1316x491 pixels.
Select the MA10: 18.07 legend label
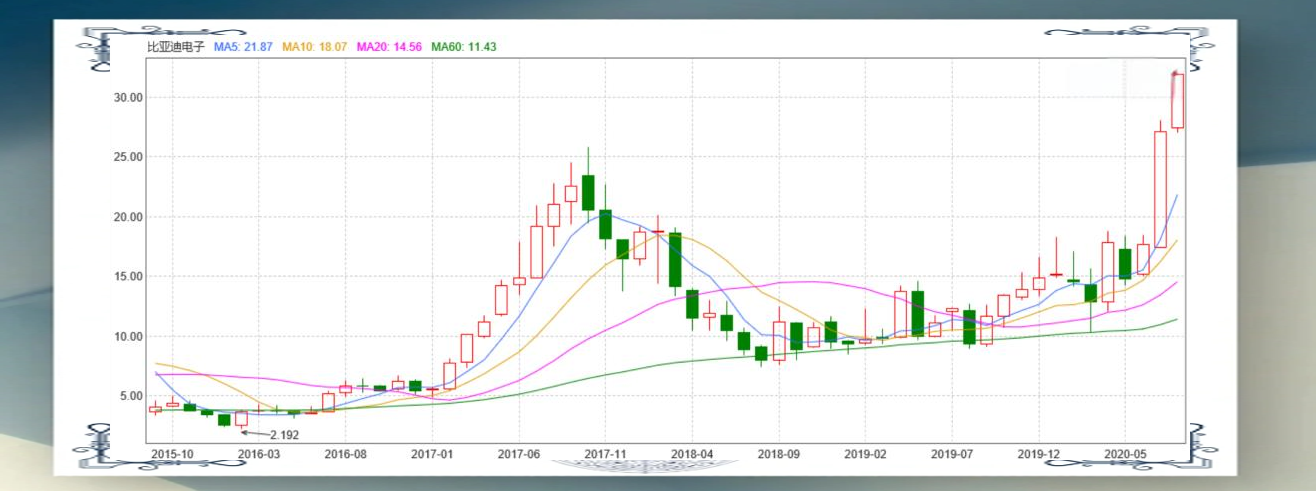click(x=314, y=47)
